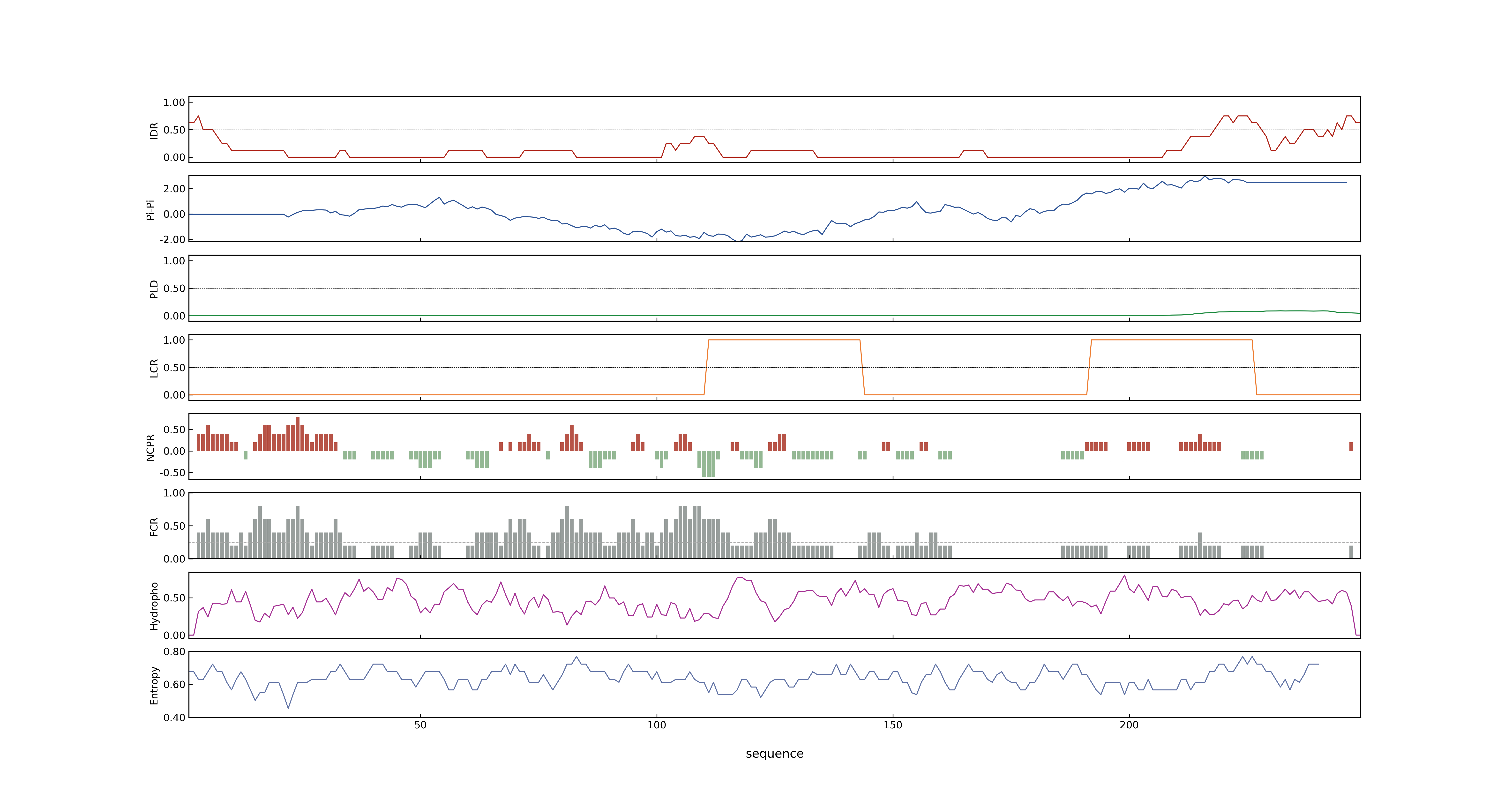The image size is (1512, 806).
Task: Click the 2.00 tick on Pi-Pi axis
Action: (x=174, y=188)
